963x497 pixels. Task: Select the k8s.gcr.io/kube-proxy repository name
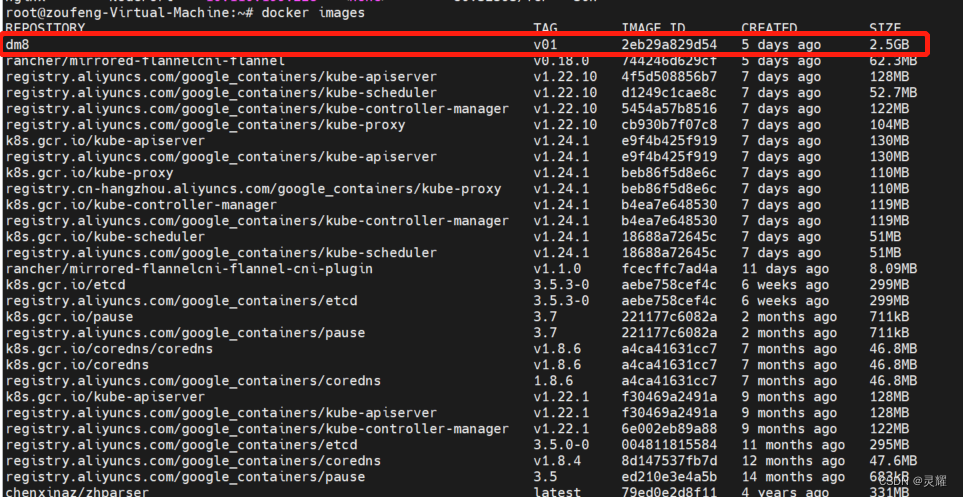[x=89, y=173]
